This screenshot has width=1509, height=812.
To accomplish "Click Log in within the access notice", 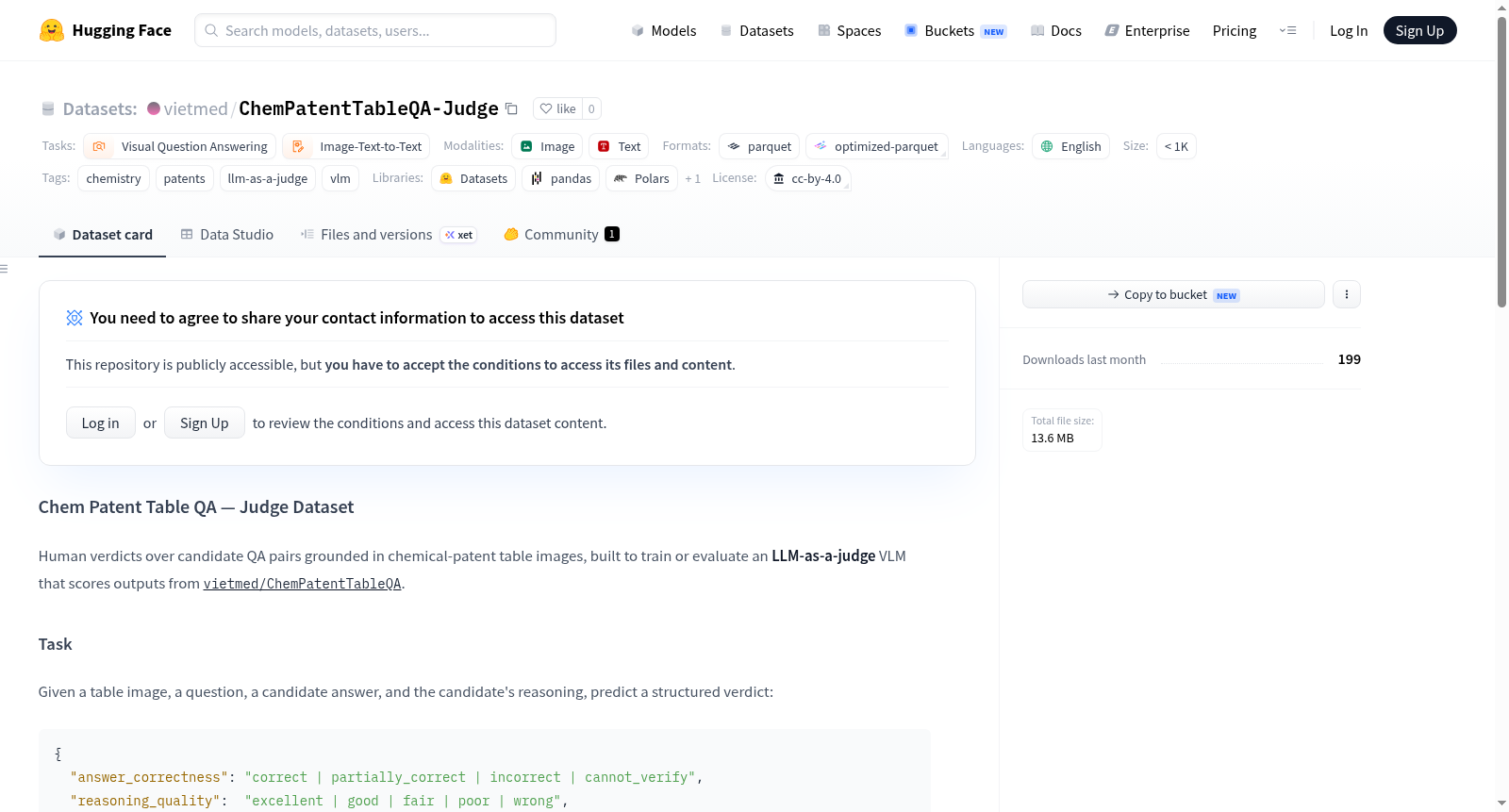I will point(101,423).
